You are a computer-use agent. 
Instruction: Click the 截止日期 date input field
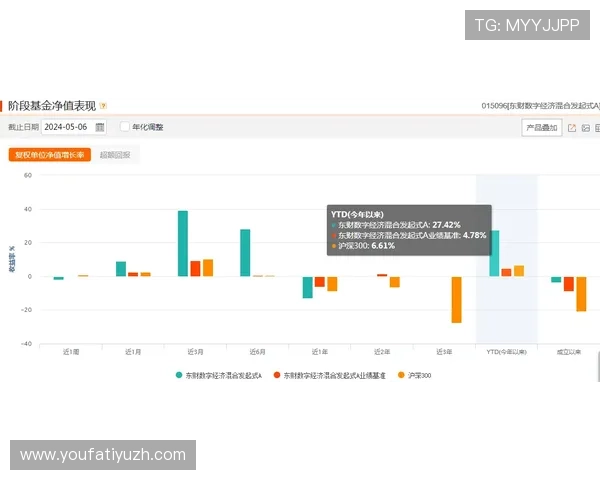pos(73,127)
